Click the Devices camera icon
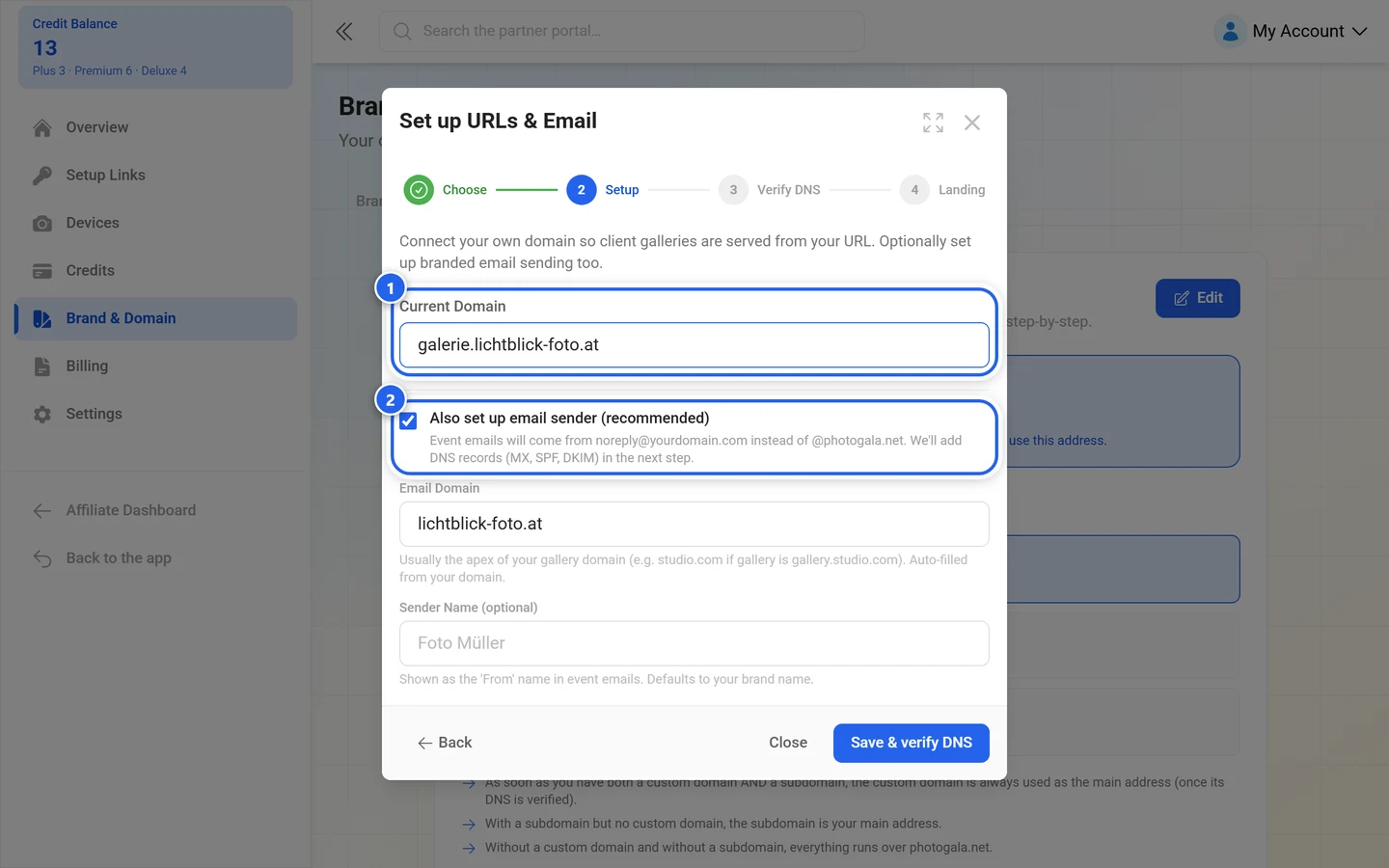The image size is (1389, 868). coord(42,223)
